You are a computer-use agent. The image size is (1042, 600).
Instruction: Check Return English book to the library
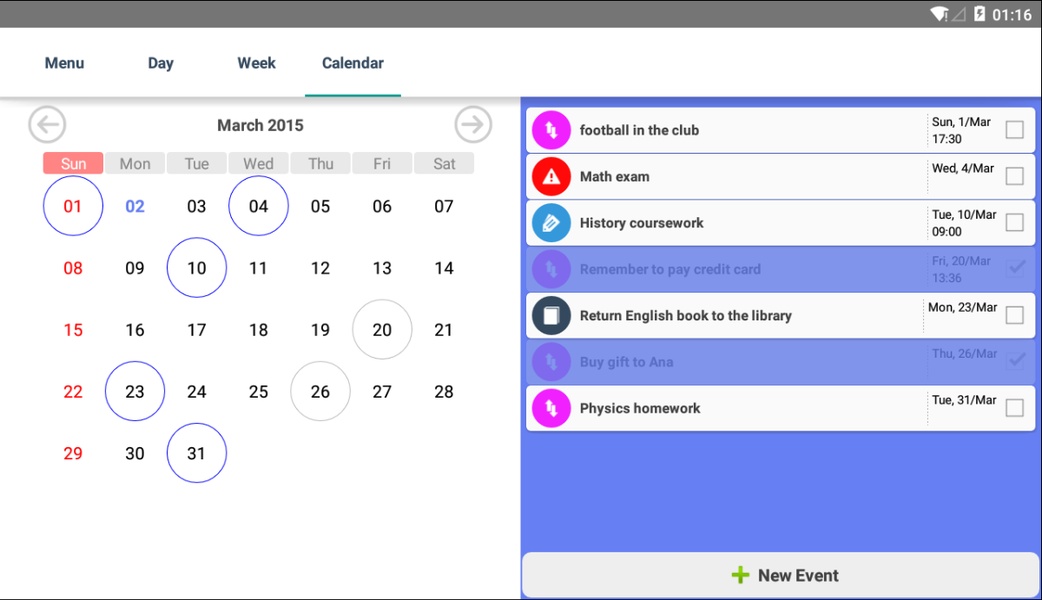click(1015, 315)
